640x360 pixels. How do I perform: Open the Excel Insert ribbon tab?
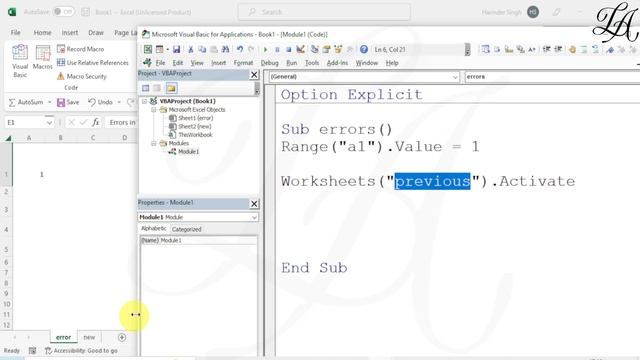[x=70, y=32]
